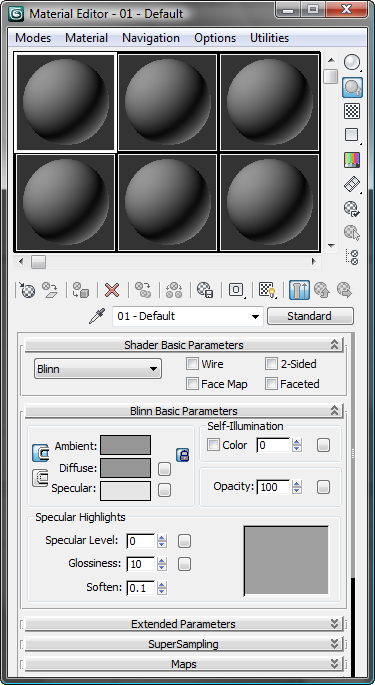Enable the checkered Background icon

click(351, 111)
